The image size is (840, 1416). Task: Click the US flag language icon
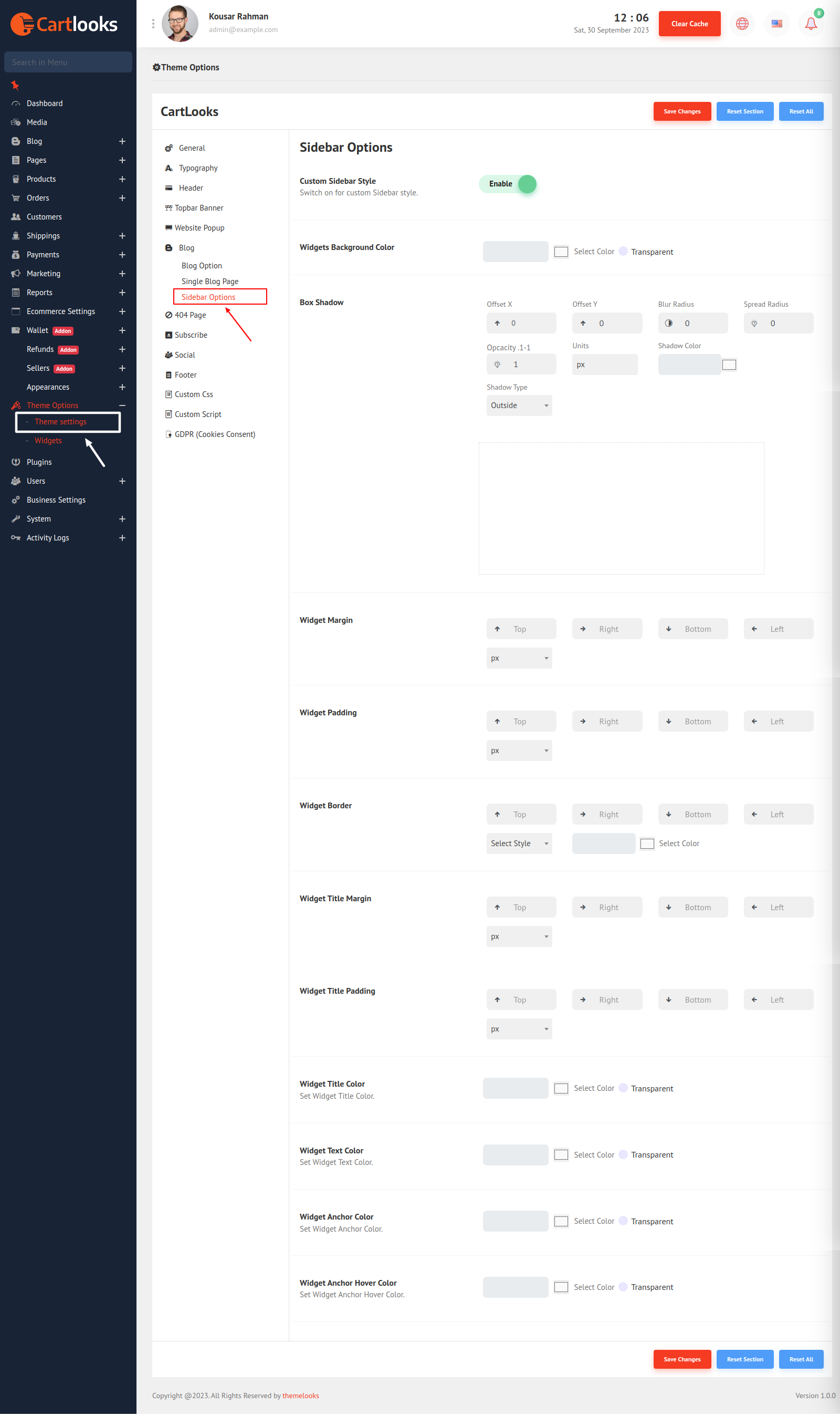pyautogui.click(x=776, y=24)
